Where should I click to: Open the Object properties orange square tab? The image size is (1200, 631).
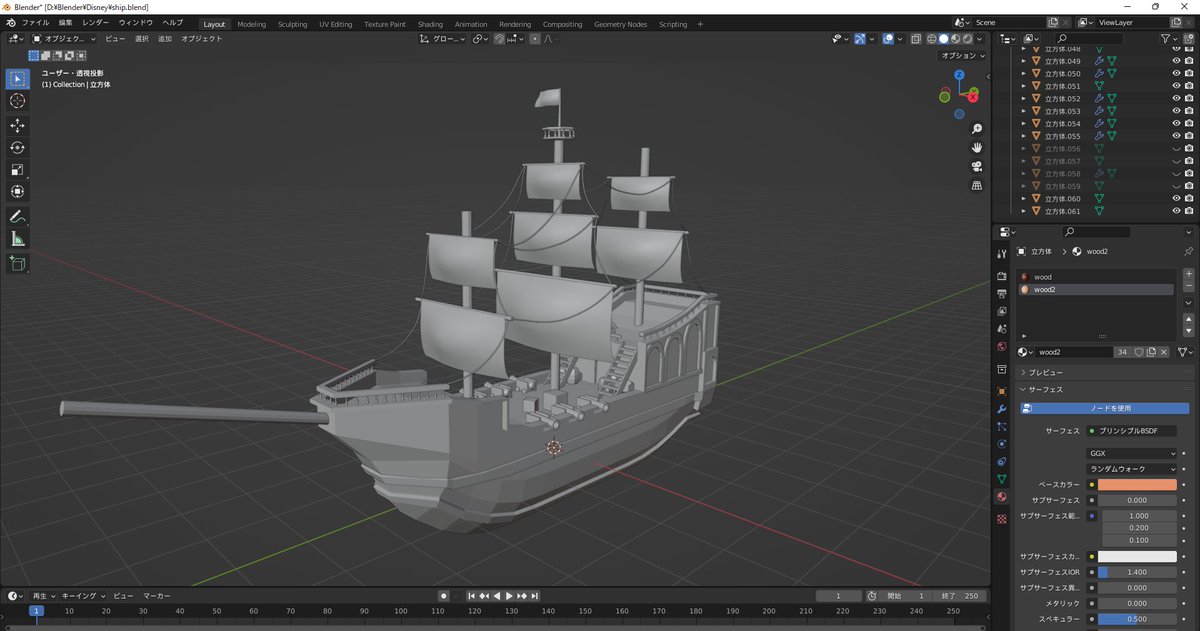tap(1001, 391)
